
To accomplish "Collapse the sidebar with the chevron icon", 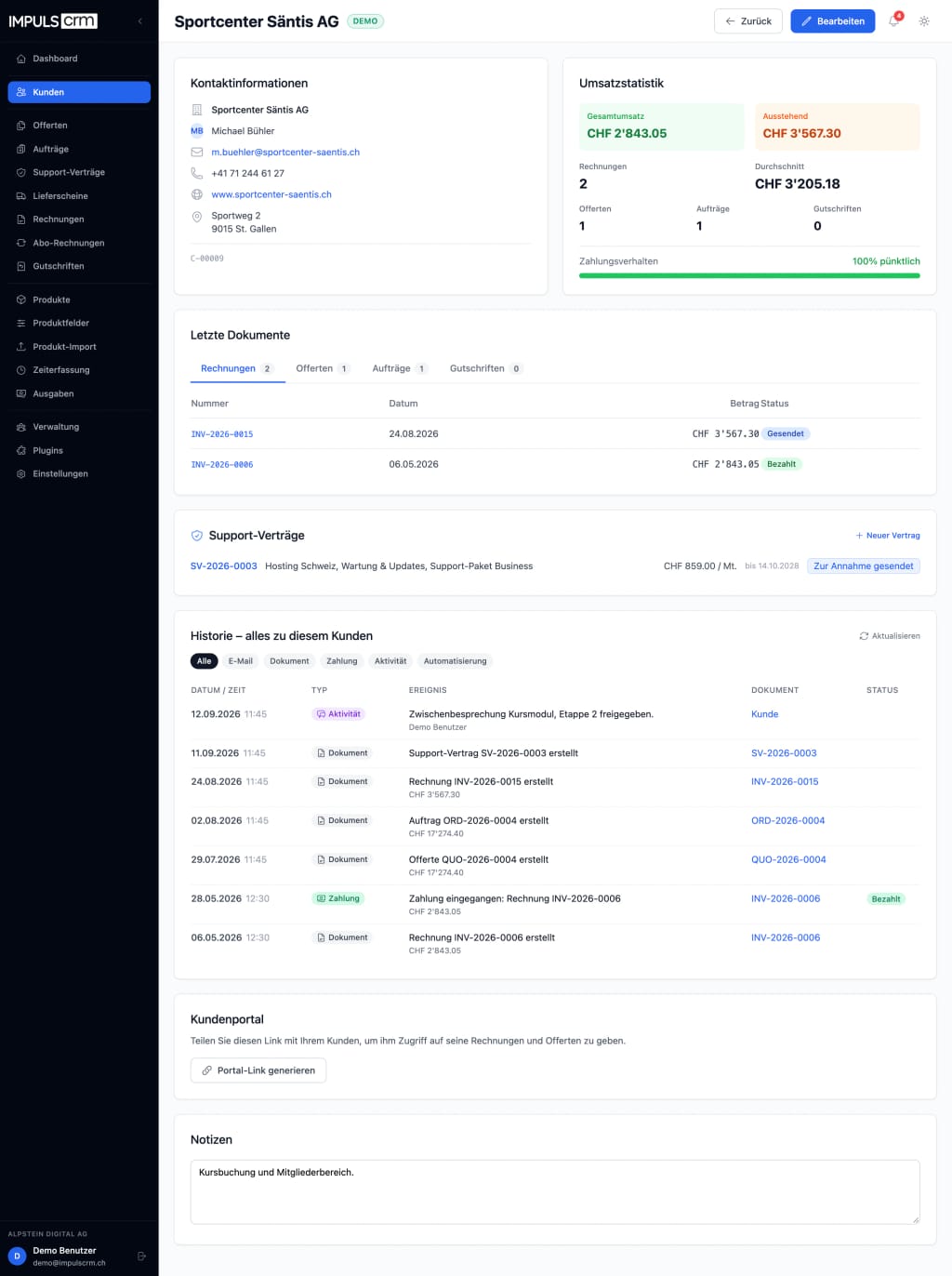I will (140, 20).
